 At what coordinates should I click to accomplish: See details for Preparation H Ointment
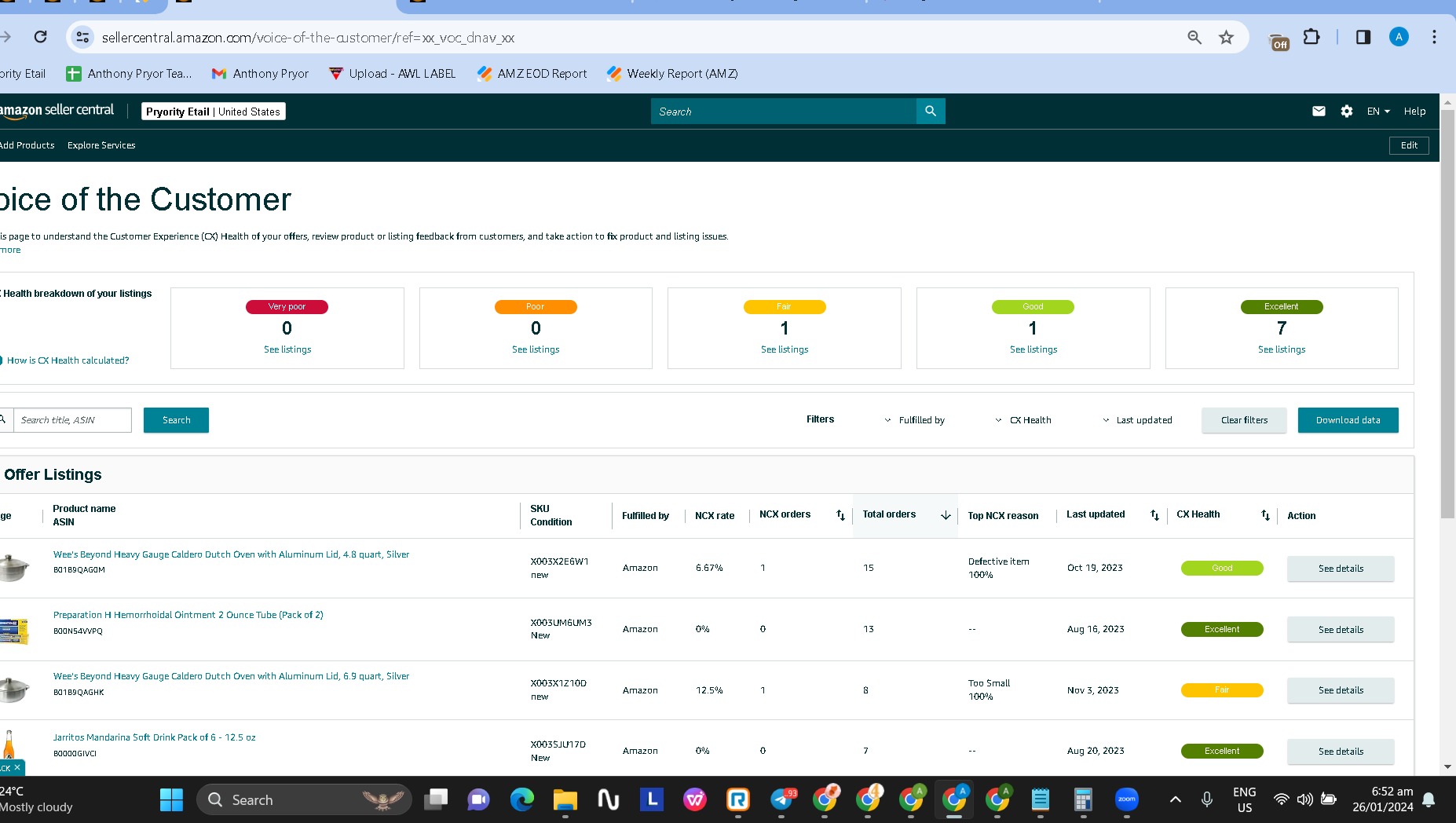1341,630
